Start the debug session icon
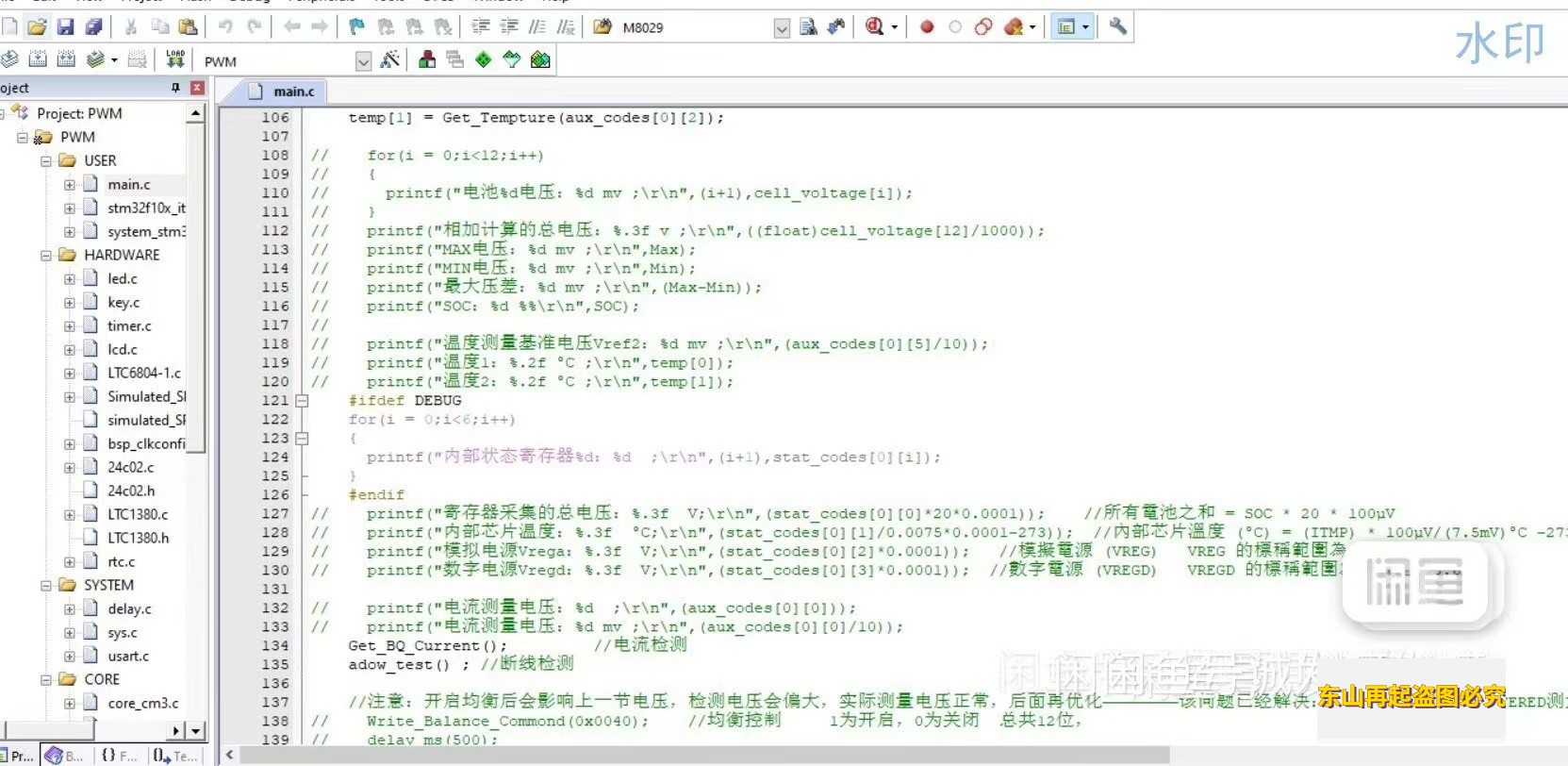The height and width of the screenshot is (766, 1568). click(875, 27)
